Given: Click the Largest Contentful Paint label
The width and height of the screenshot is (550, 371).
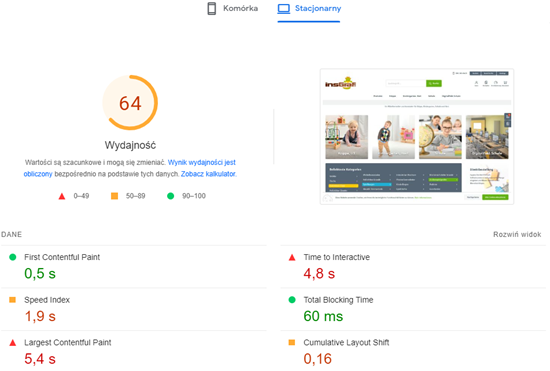Looking at the screenshot, I should tap(68, 342).
